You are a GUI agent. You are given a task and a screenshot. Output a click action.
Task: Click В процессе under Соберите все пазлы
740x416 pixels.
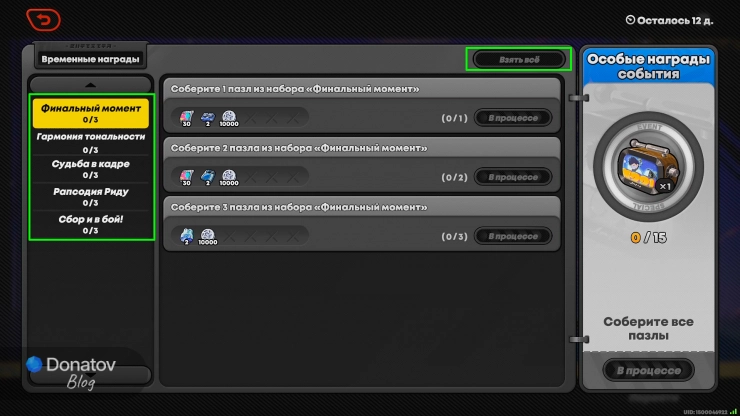[x=648, y=370]
